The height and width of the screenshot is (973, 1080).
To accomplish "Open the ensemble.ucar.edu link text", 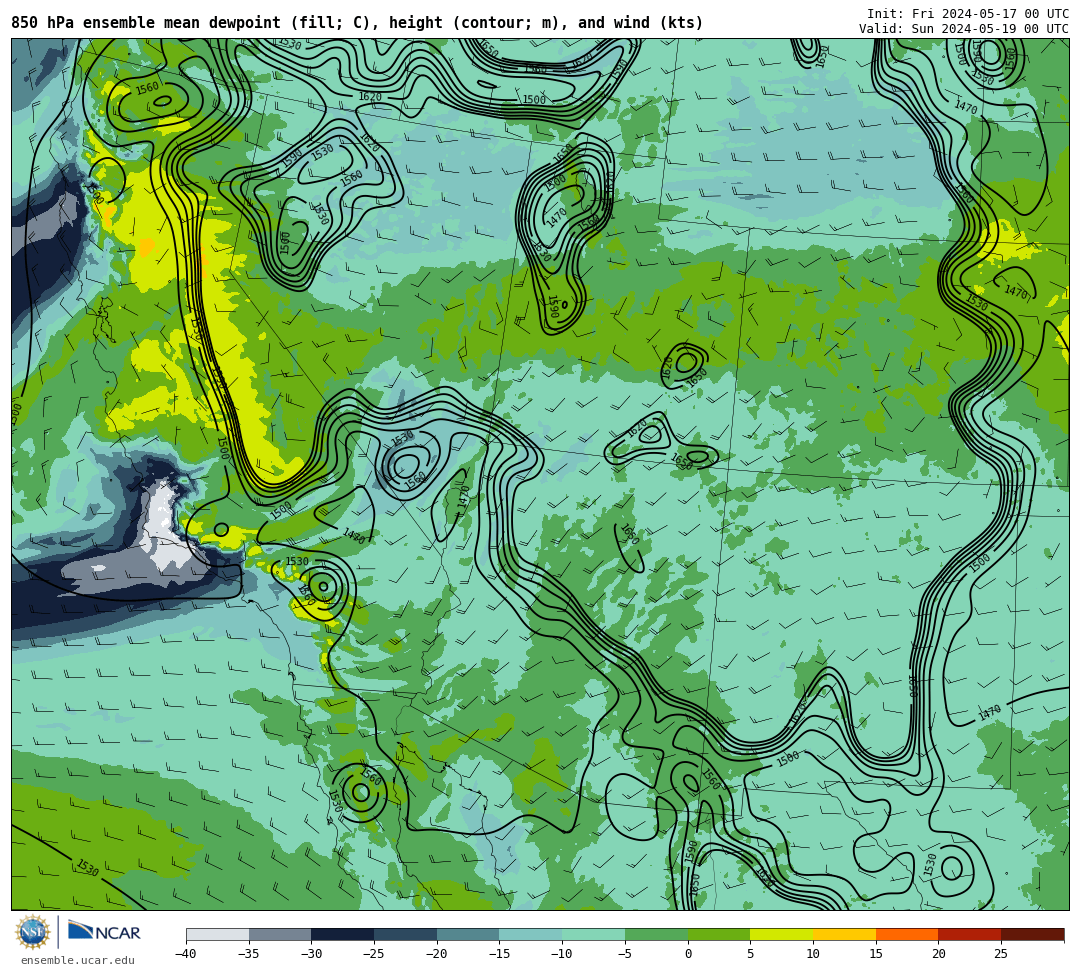I will tap(78, 960).
